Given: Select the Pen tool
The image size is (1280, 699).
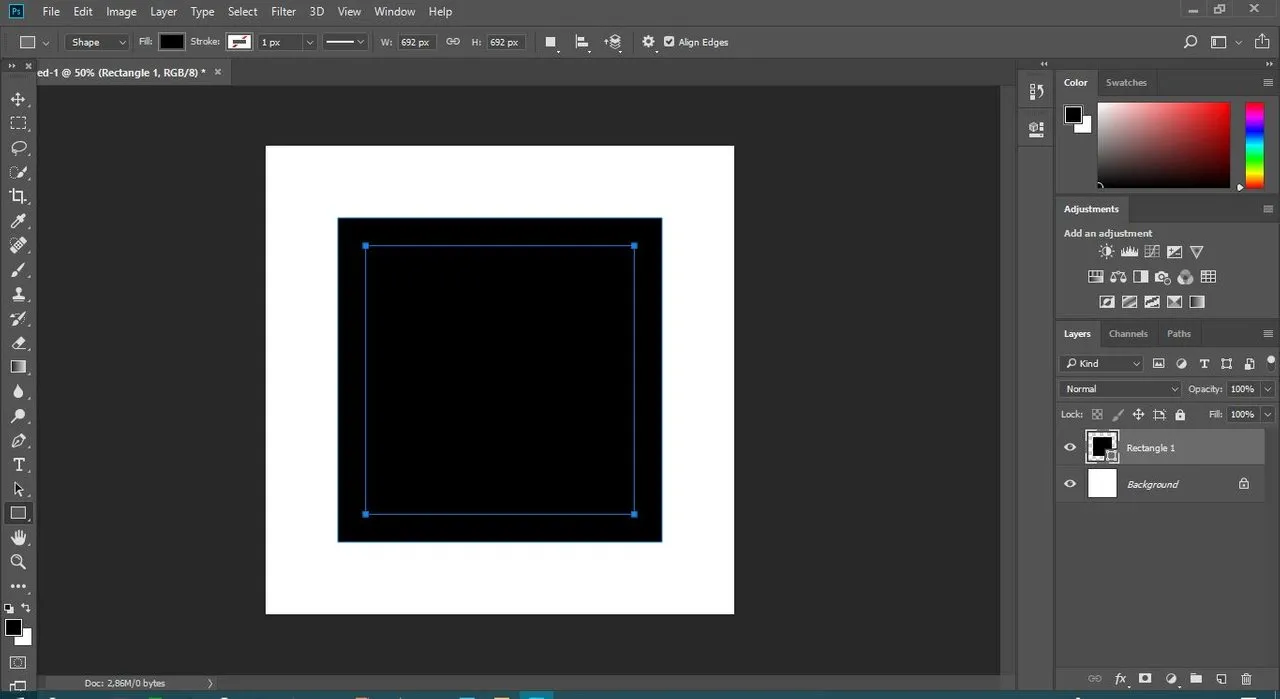Looking at the screenshot, I should click(18, 441).
